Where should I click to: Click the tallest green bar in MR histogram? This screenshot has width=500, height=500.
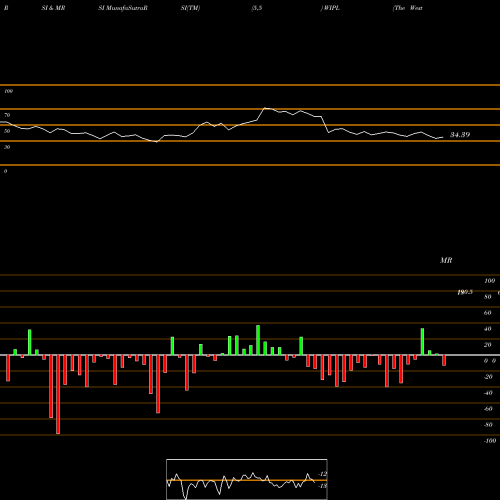[x=258, y=340]
